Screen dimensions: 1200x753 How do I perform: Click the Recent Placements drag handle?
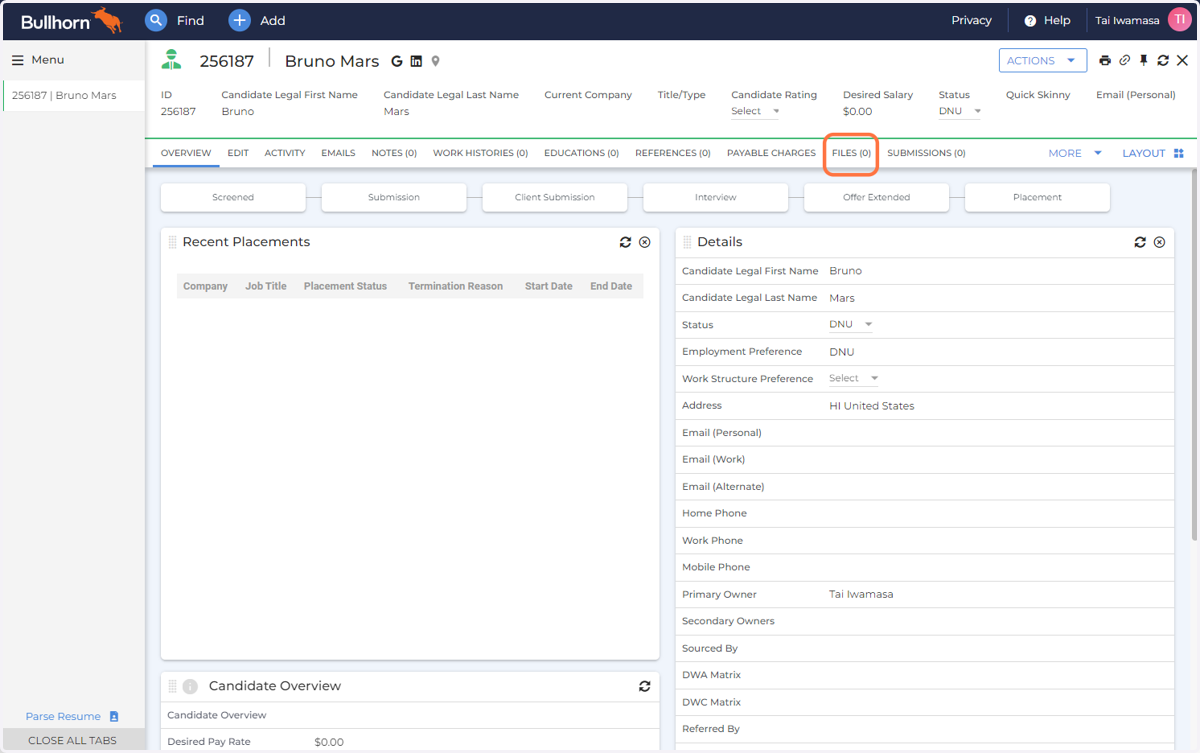pos(172,242)
